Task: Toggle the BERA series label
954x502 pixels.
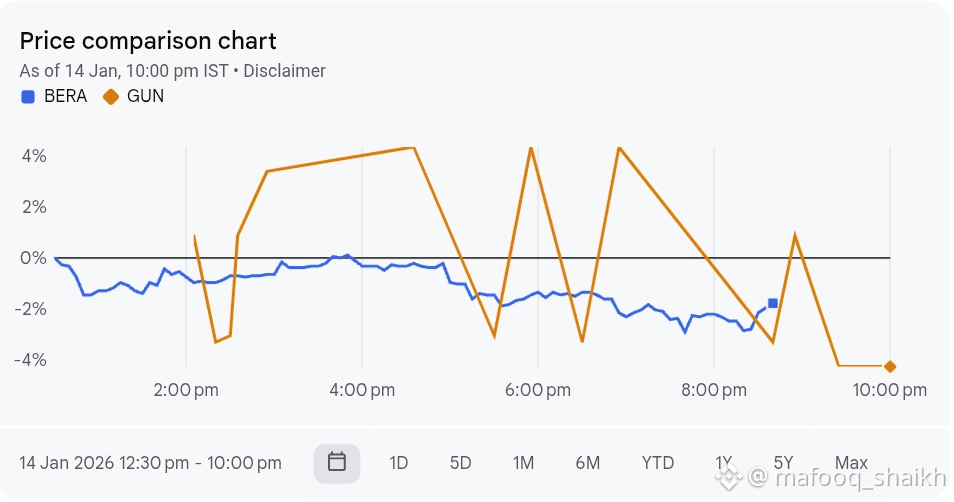Action: (x=65, y=97)
